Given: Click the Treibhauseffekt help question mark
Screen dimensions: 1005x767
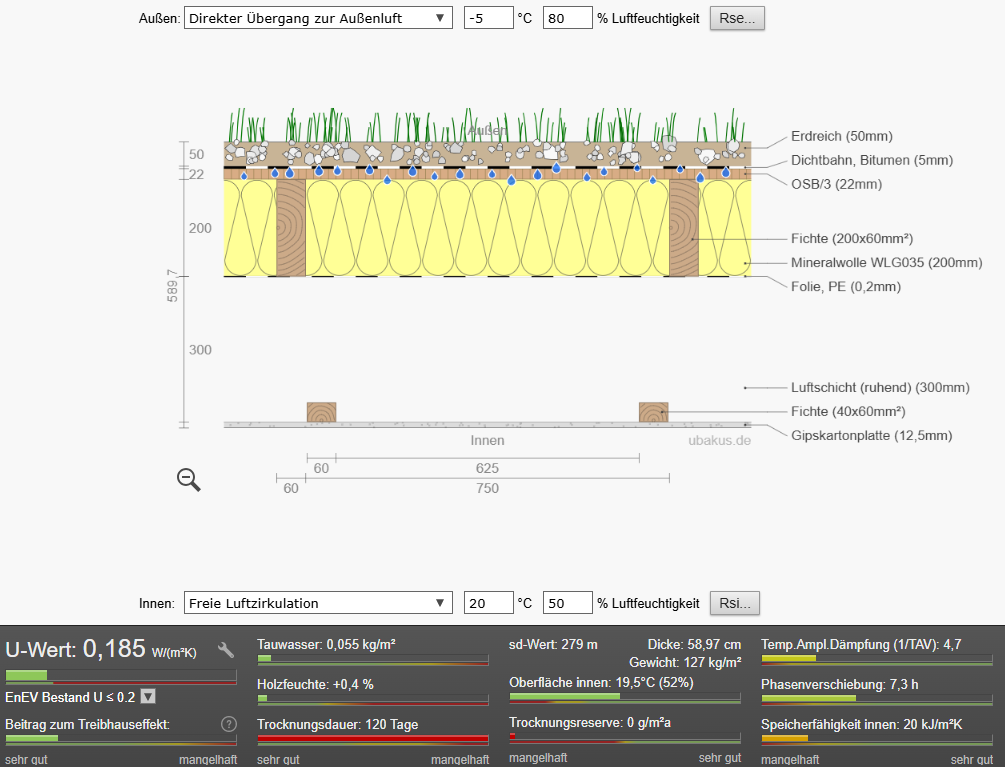Looking at the screenshot, I should pos(228,724).
